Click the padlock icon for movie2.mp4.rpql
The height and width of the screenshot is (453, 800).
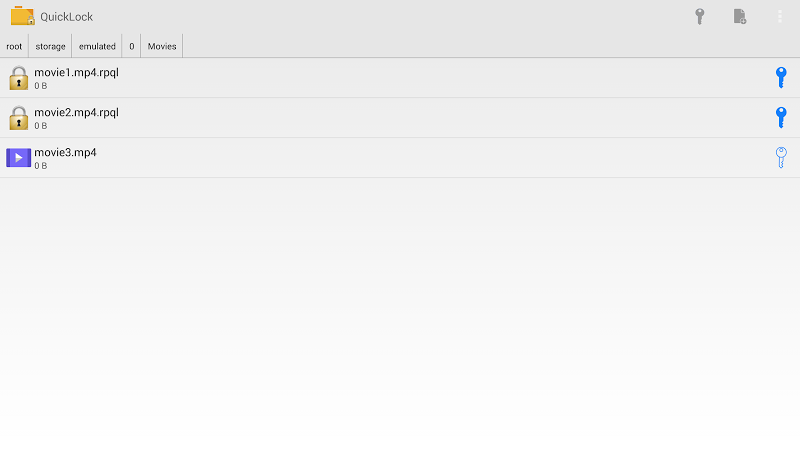tap(19, 118)
